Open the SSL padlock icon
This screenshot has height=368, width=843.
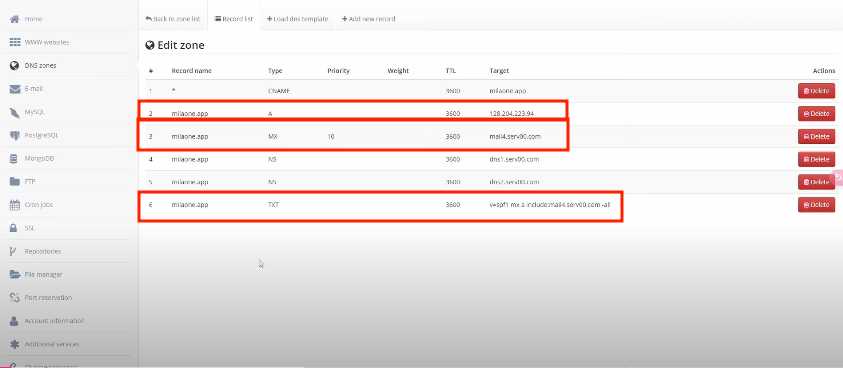pos(15,228)
